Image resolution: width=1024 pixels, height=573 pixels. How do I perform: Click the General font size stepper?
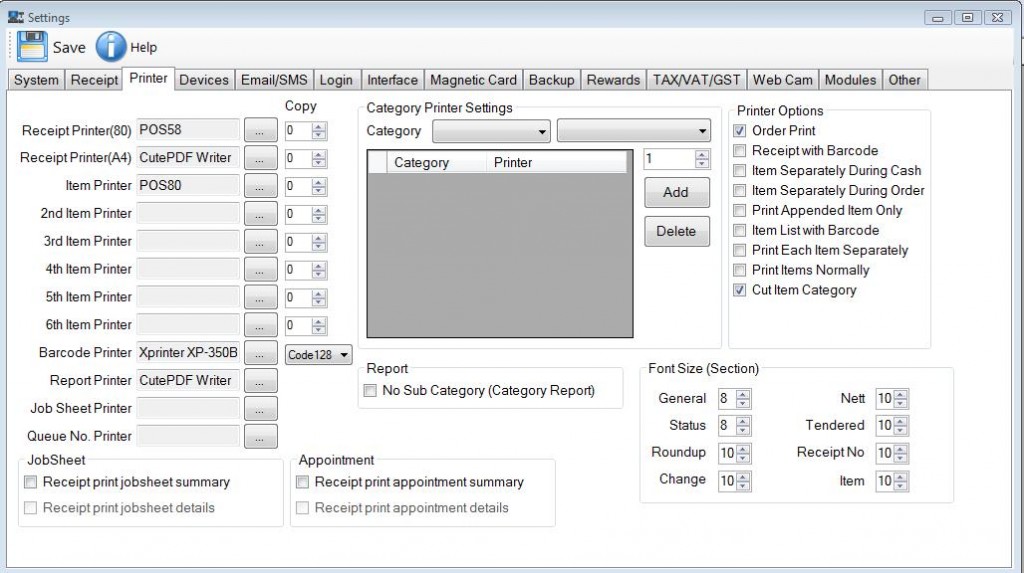pyautogui.click(x=743, y=399)
